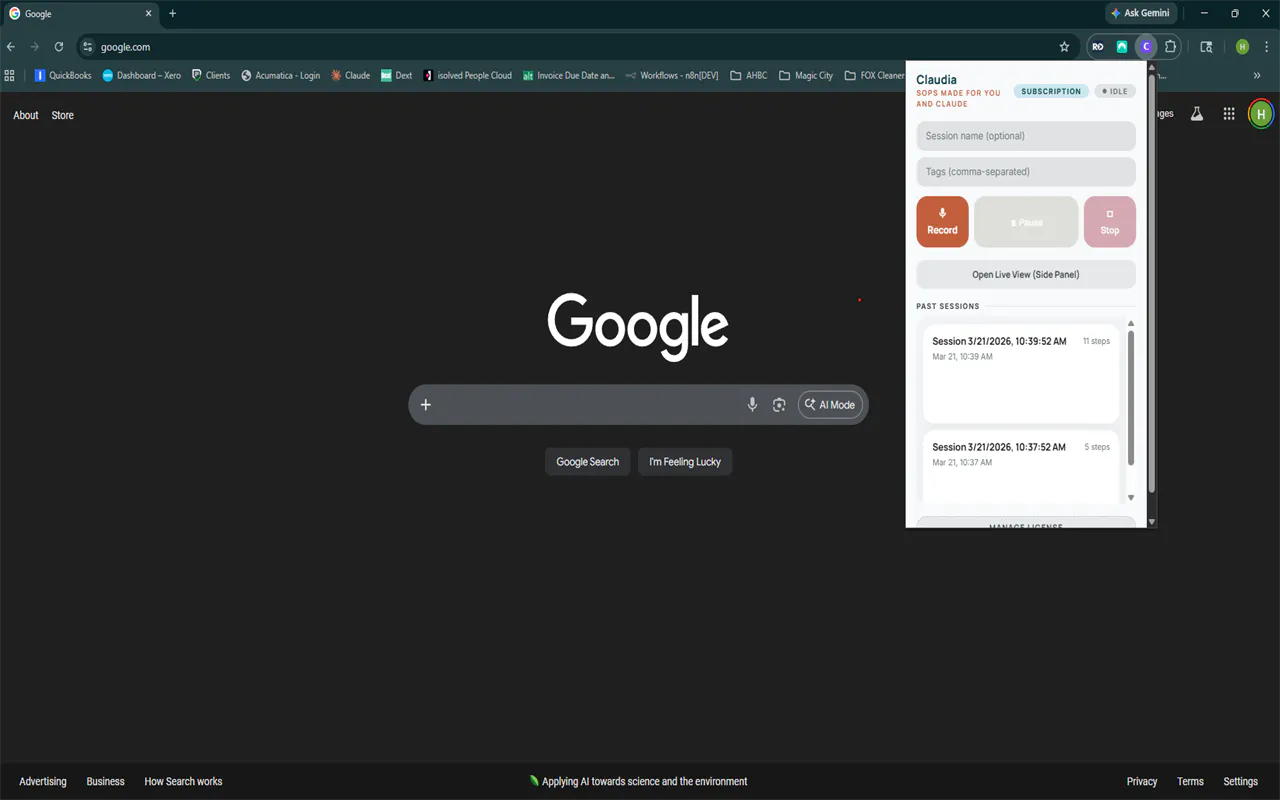The width and height of the screenshot is (1280, 800).
Task: Open Live View (Side Panel)
Action: 1026,274
